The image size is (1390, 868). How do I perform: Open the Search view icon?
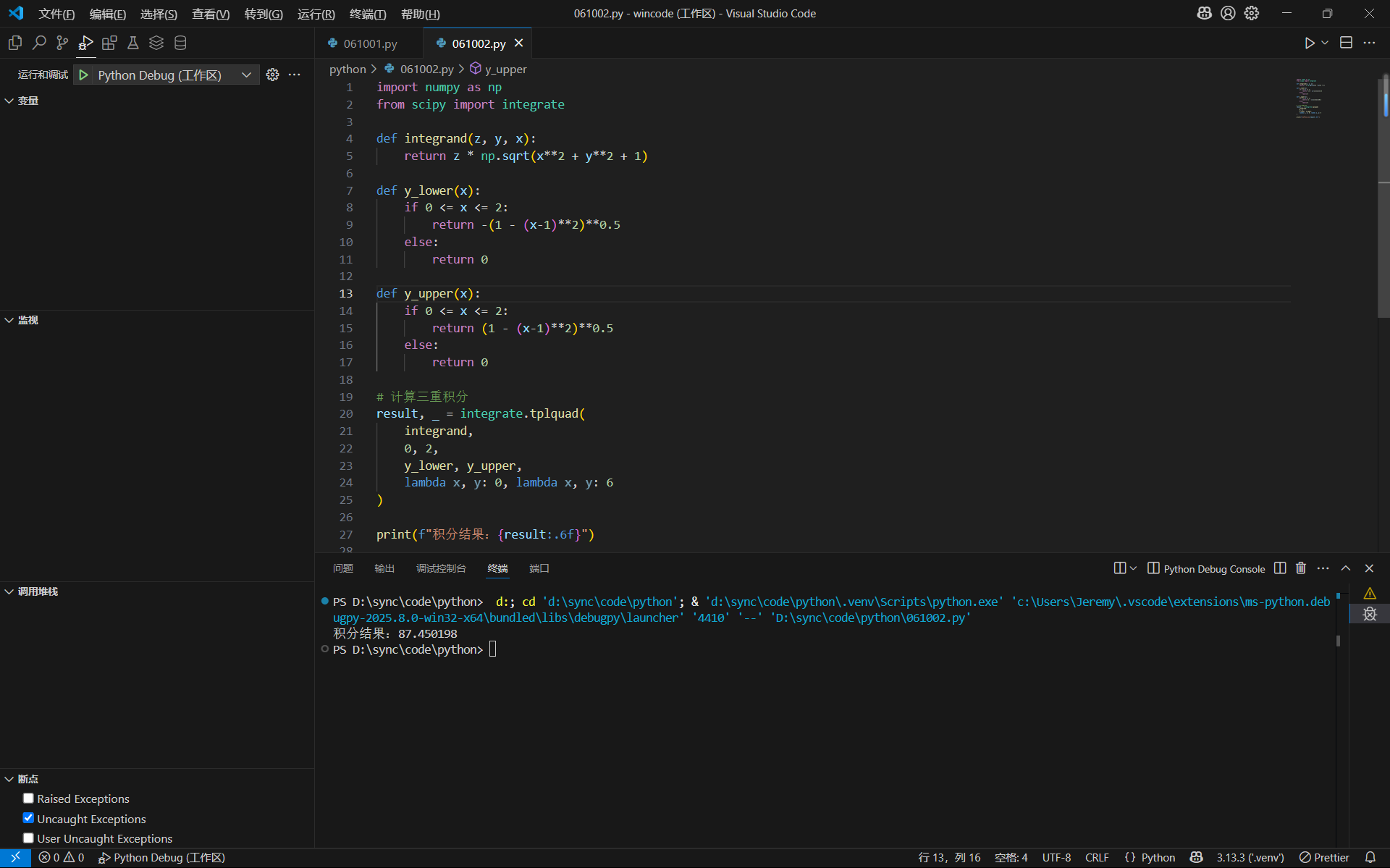39,43
